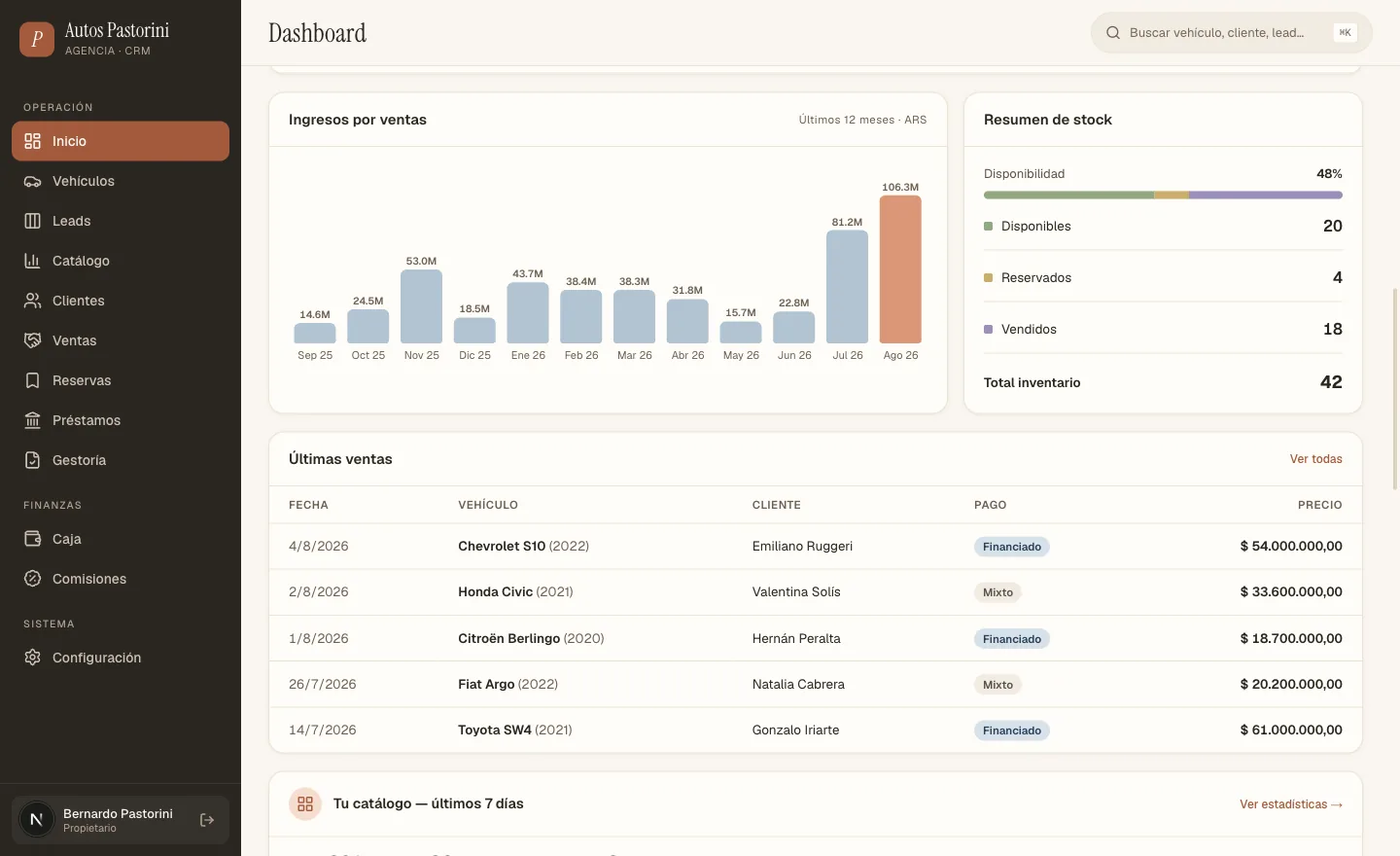This screenshot has height=856, width=1400.
Task: Click the Catálogo bar chart icon
Action: point(32,261)
